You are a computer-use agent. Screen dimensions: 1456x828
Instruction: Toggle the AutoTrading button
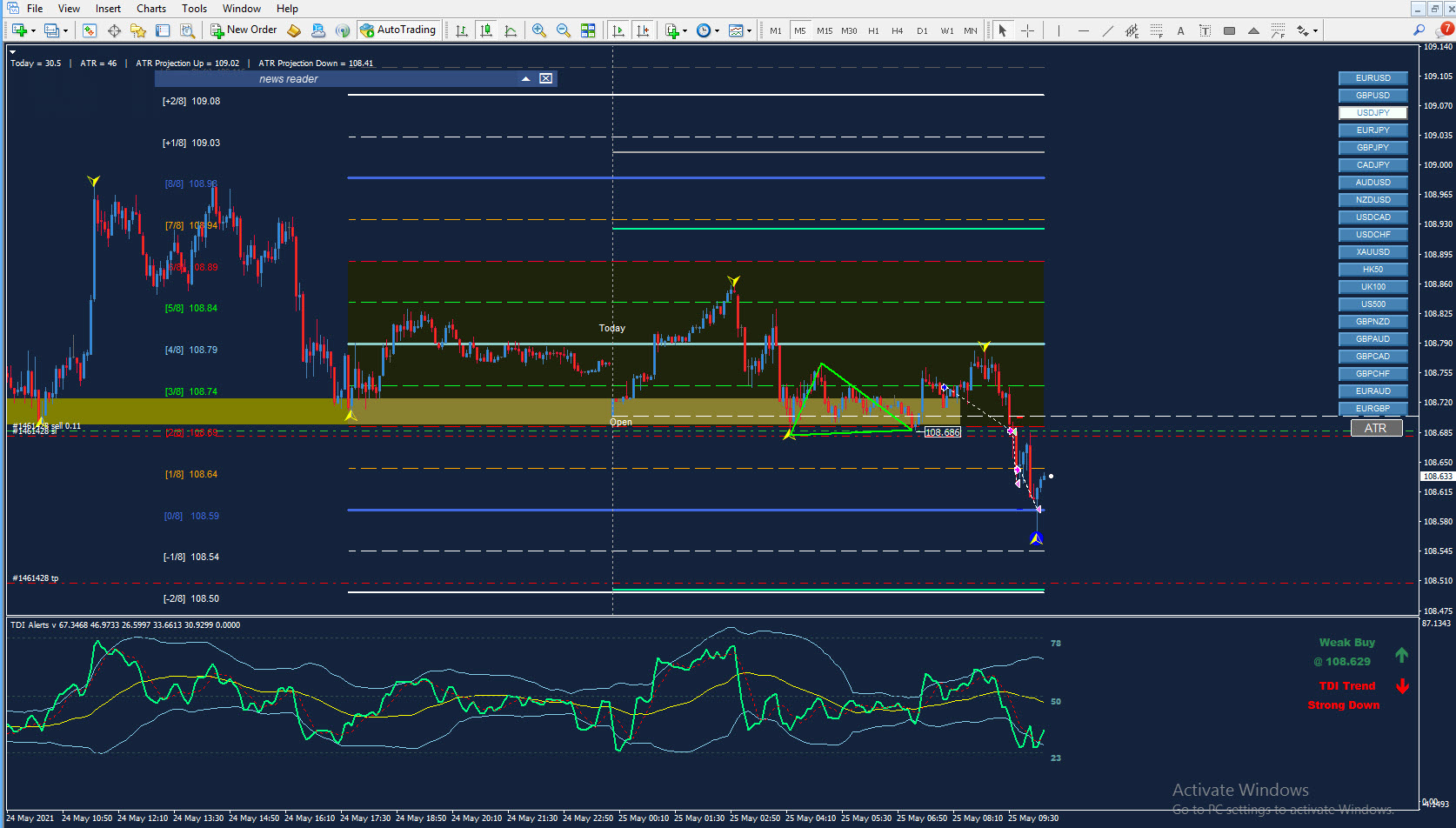coord(397,30)
